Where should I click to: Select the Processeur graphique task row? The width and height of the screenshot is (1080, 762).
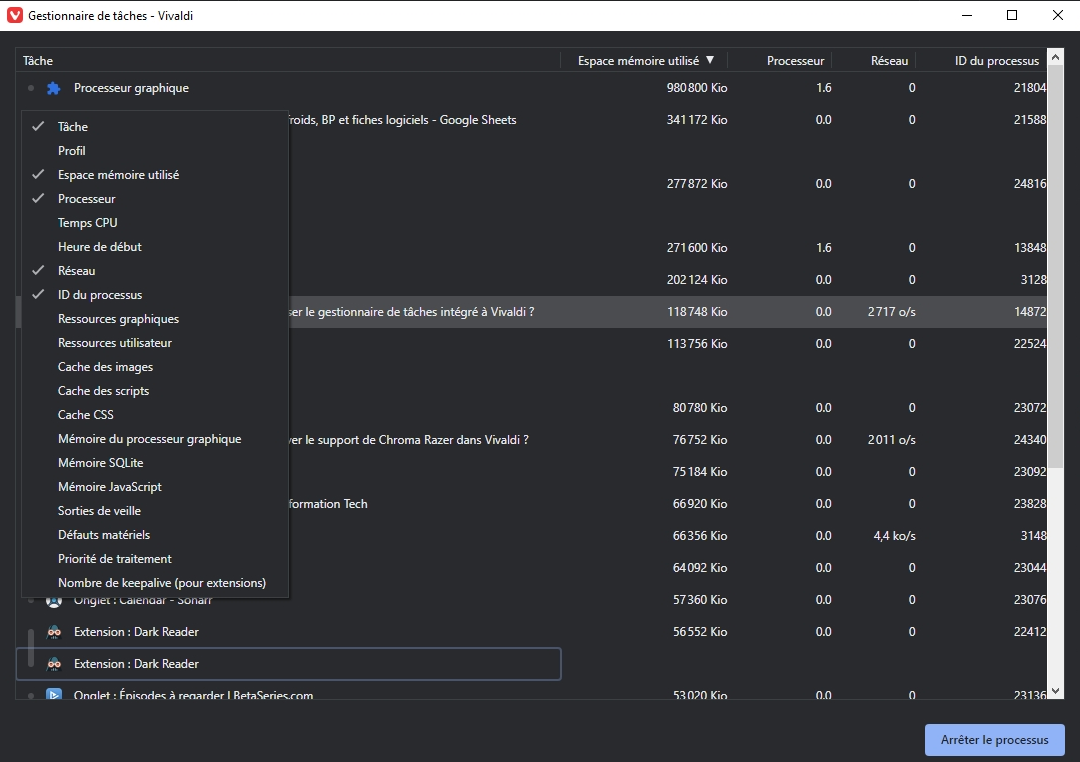coord(531,88)
